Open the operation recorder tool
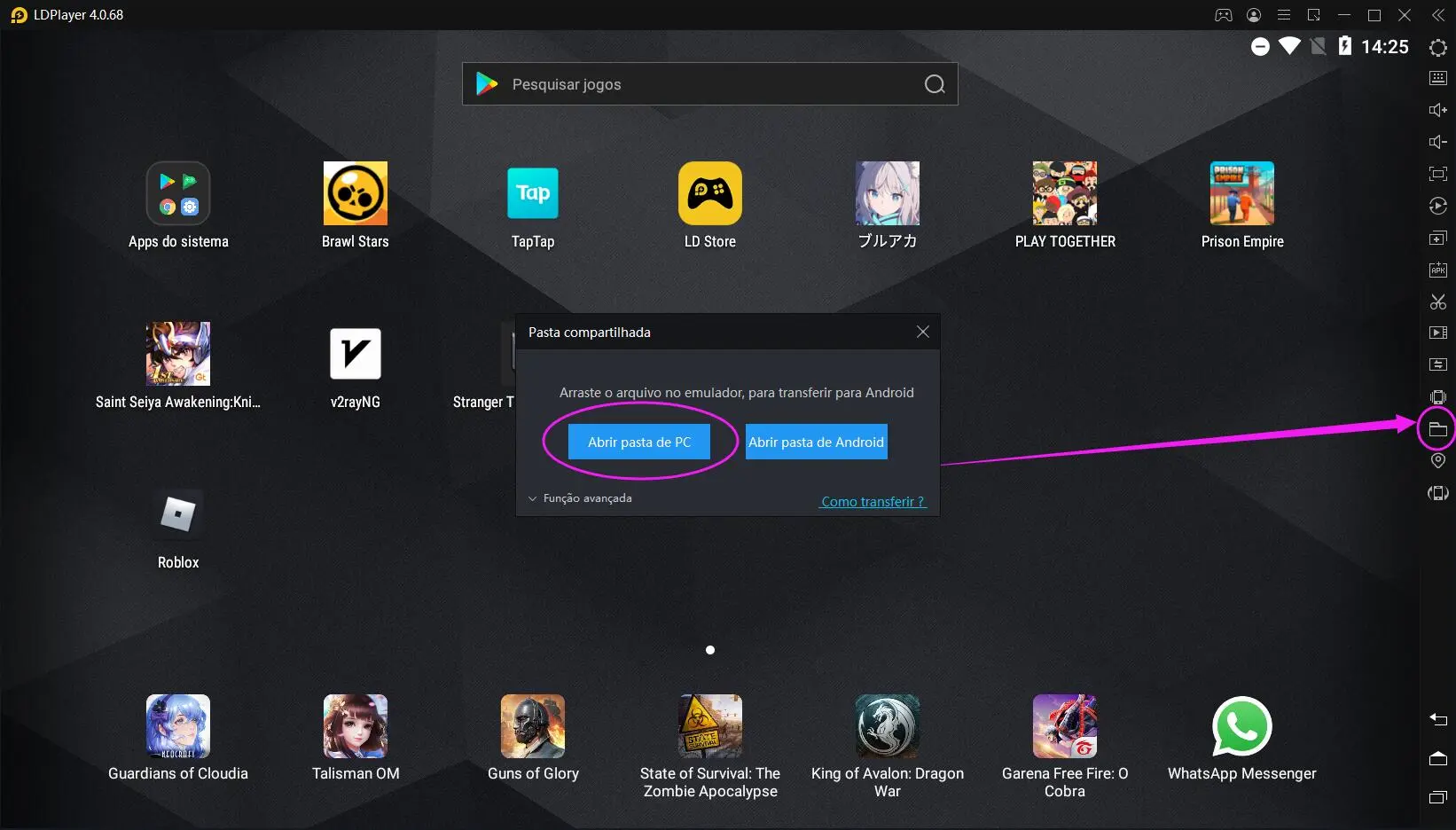The width and height of the screenshot is (1456, 830). (1437, 206)
